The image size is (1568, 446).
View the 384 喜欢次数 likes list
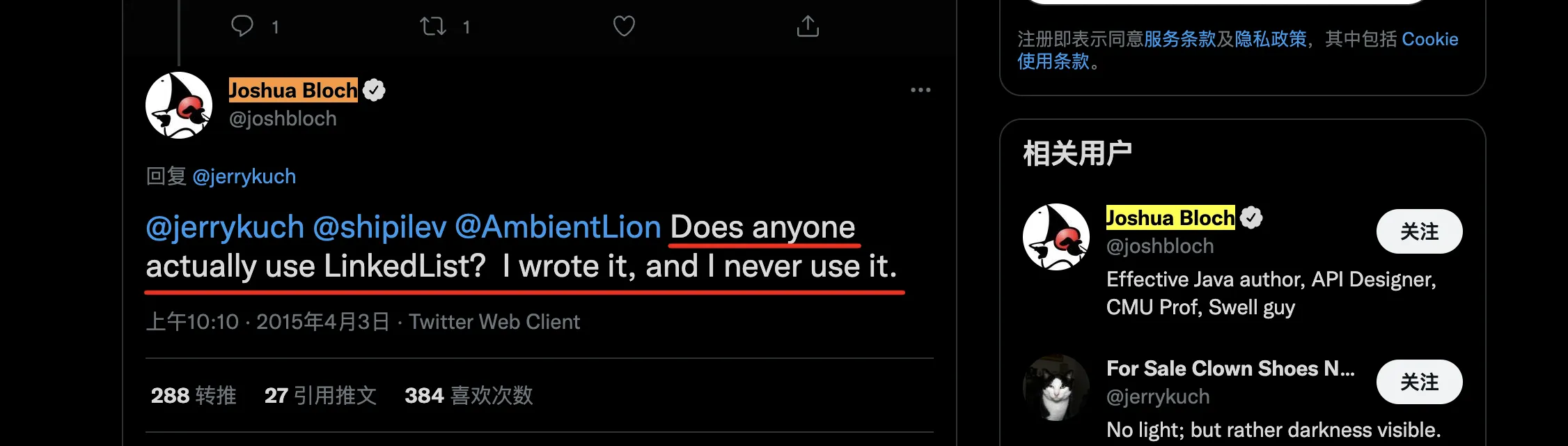point(469,396)
